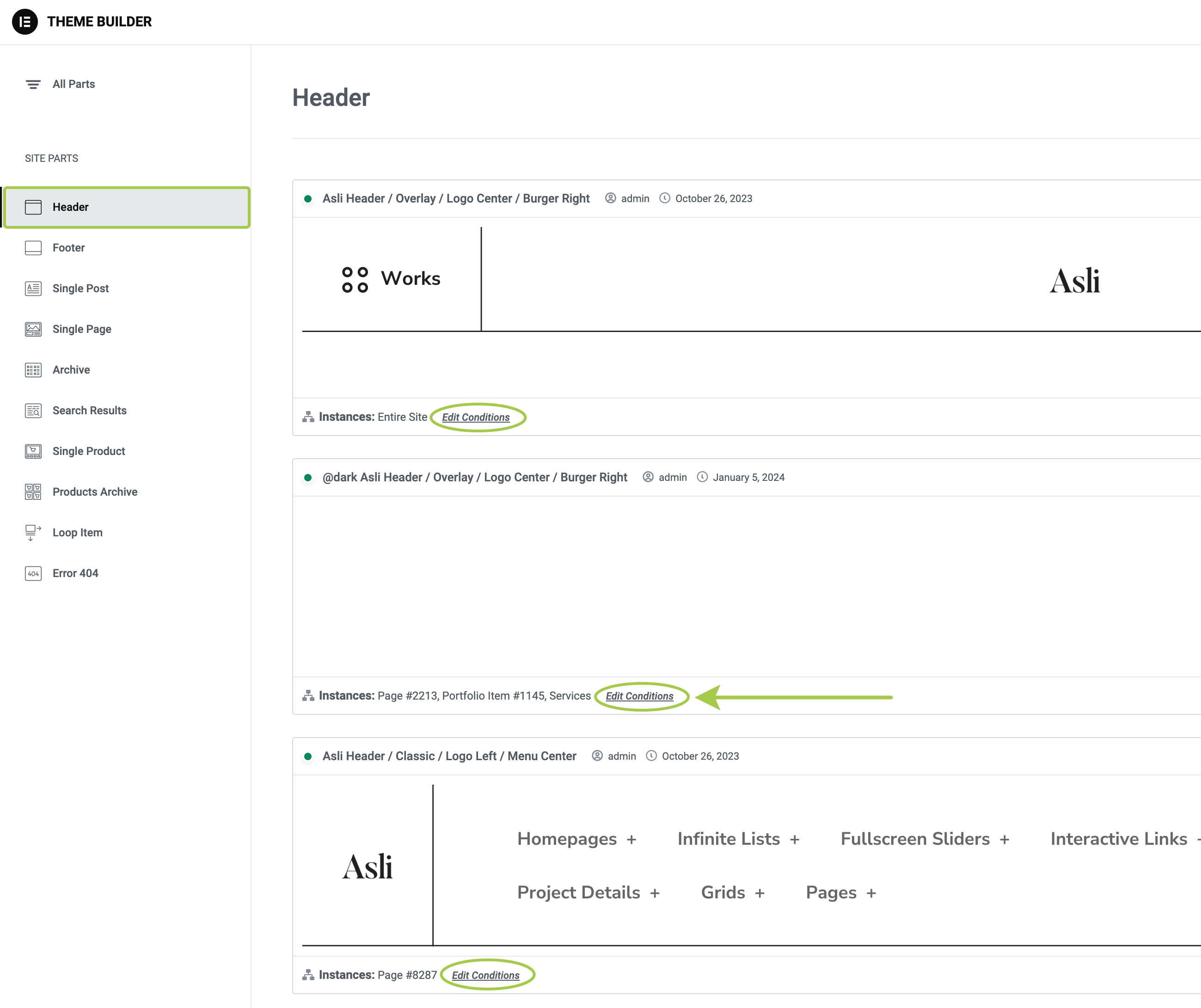Image resolution: width=1201 pixels, height=1008 pixels.
Task: Click the Works preview thumbnail
Action: pyautogui.click(x=391, y=279)
